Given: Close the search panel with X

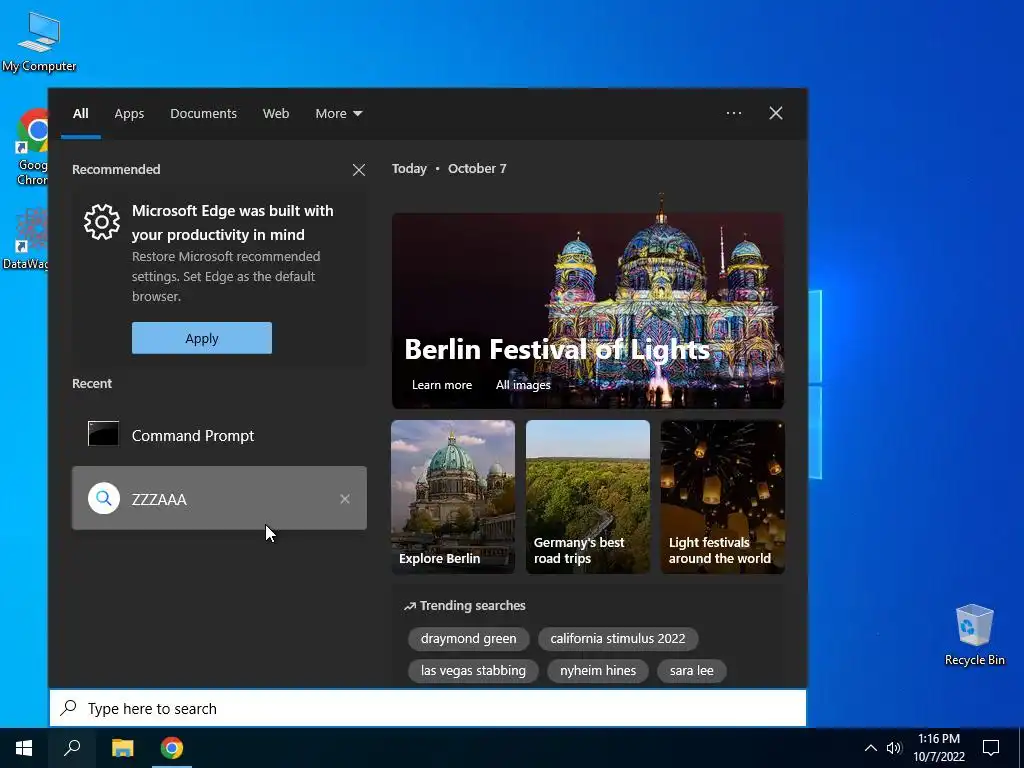Looking at the screenshot, I should pos(775,113).
